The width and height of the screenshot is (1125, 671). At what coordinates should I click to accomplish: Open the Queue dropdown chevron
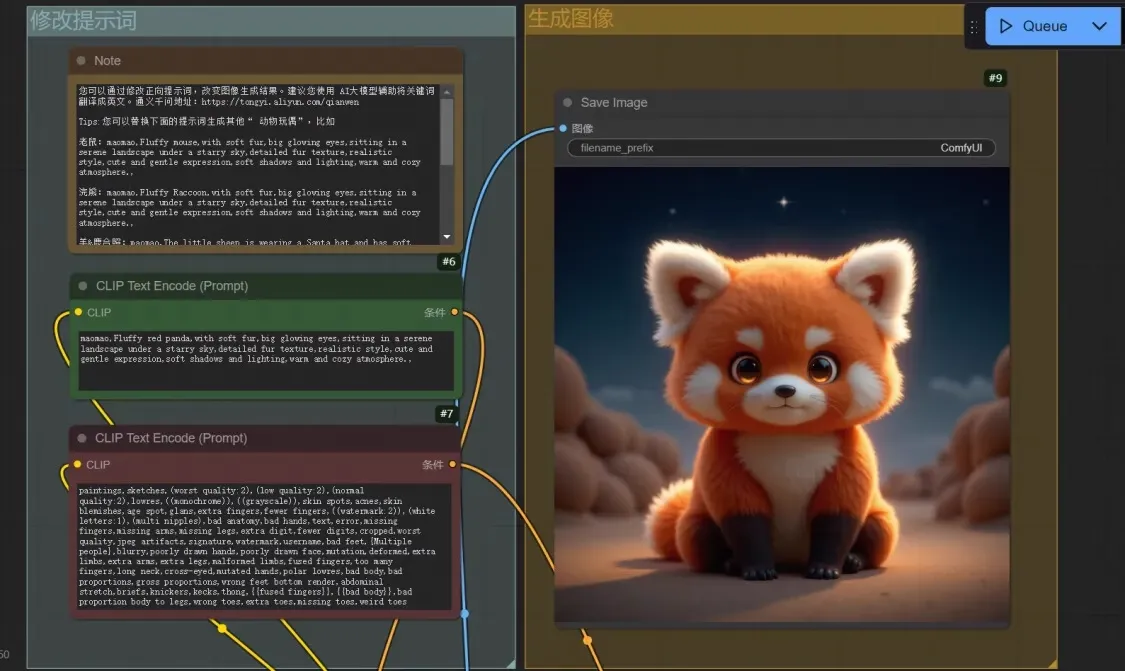coord(1099,26)
